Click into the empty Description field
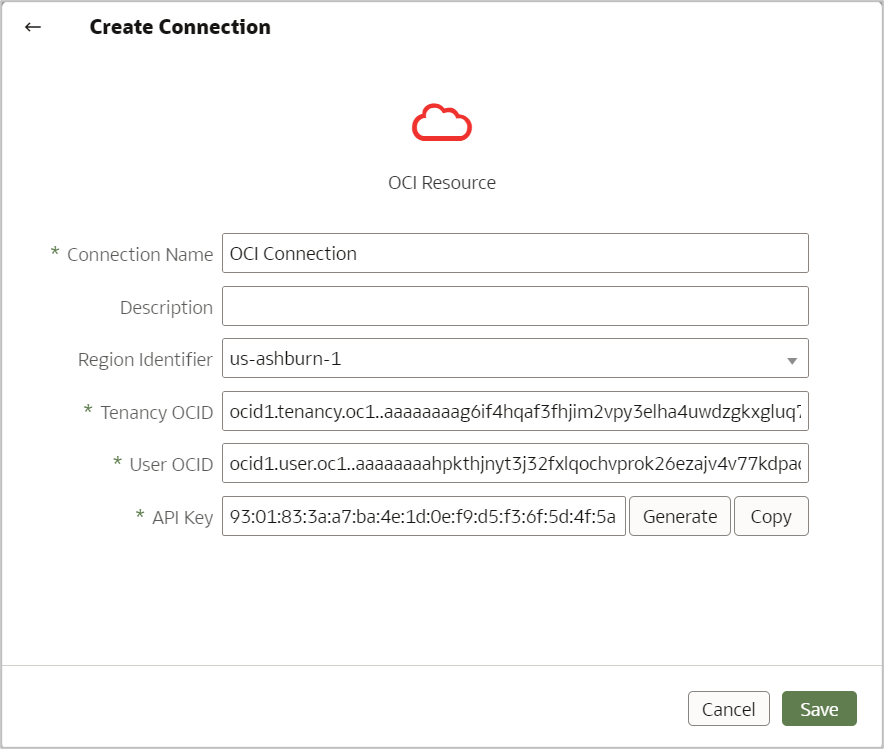The width and height of the screenshot is (884, 749). (514, 306)
